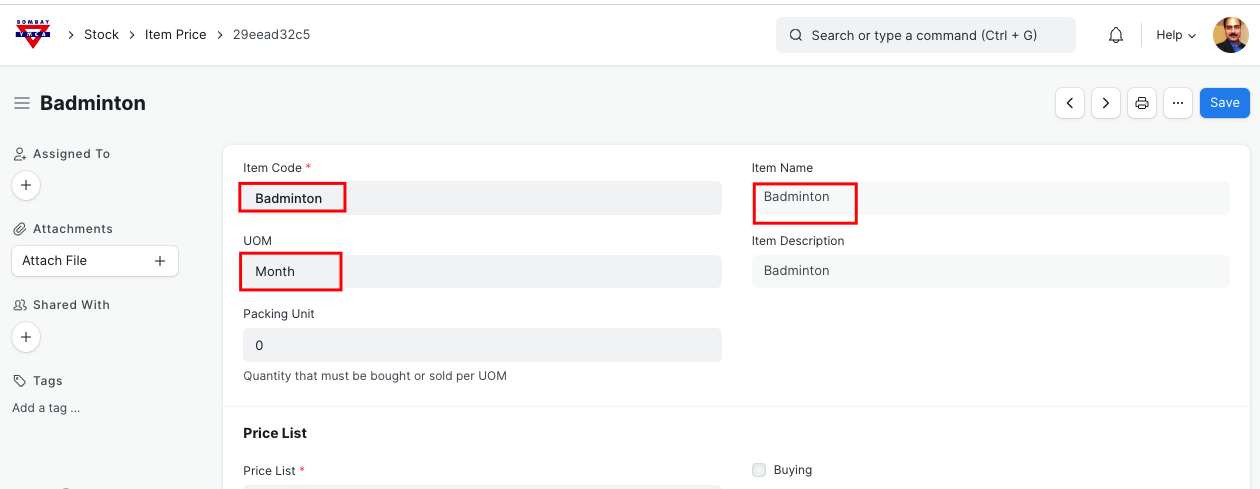
Task: Click plus button under Shared With
Action: point(26,337)
